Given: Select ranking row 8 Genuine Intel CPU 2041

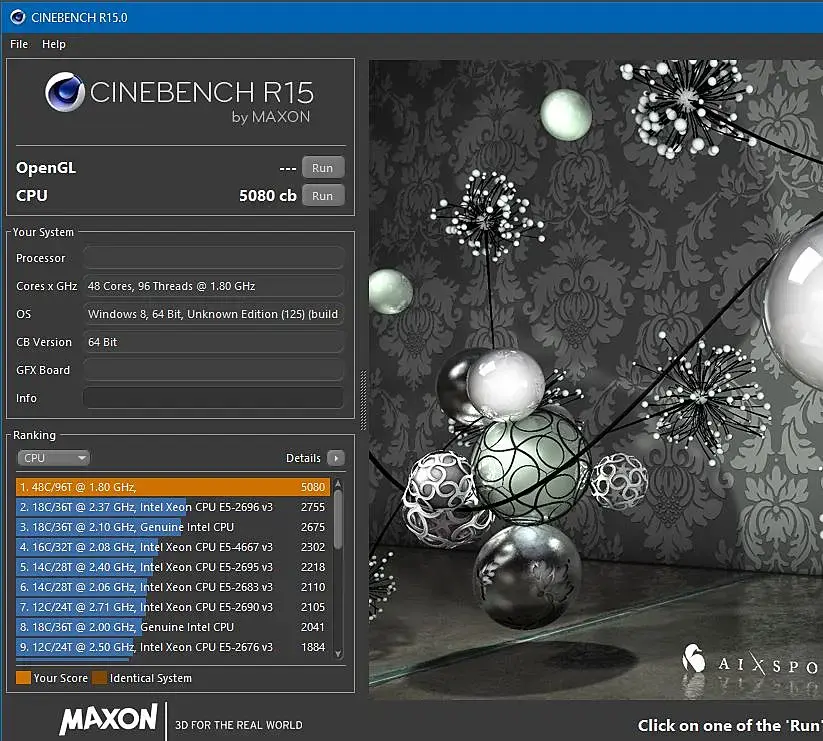Looking at the screenshot, I should pos(173,627).
